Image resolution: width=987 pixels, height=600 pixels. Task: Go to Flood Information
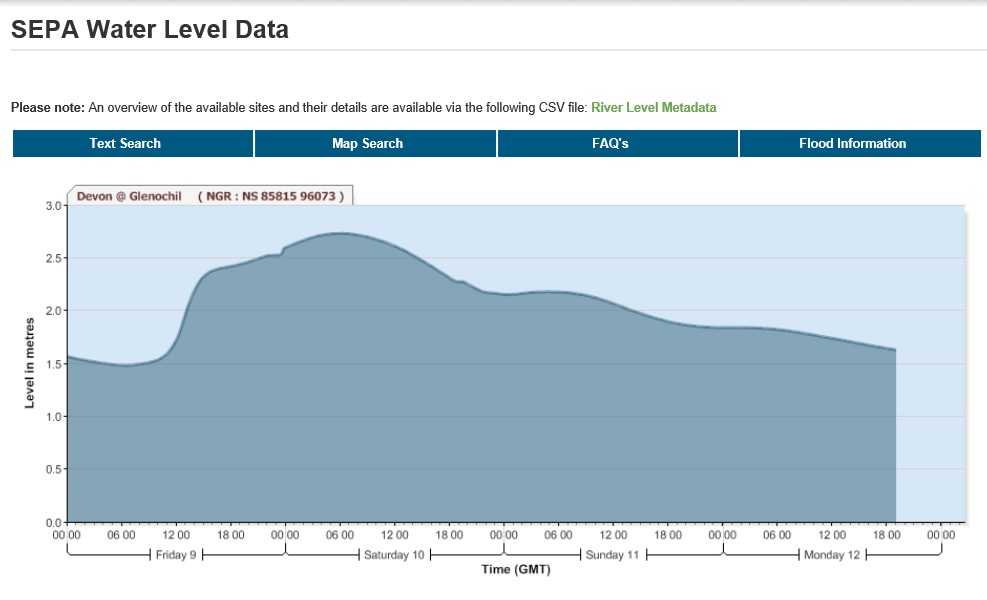(x=852, y=143)
